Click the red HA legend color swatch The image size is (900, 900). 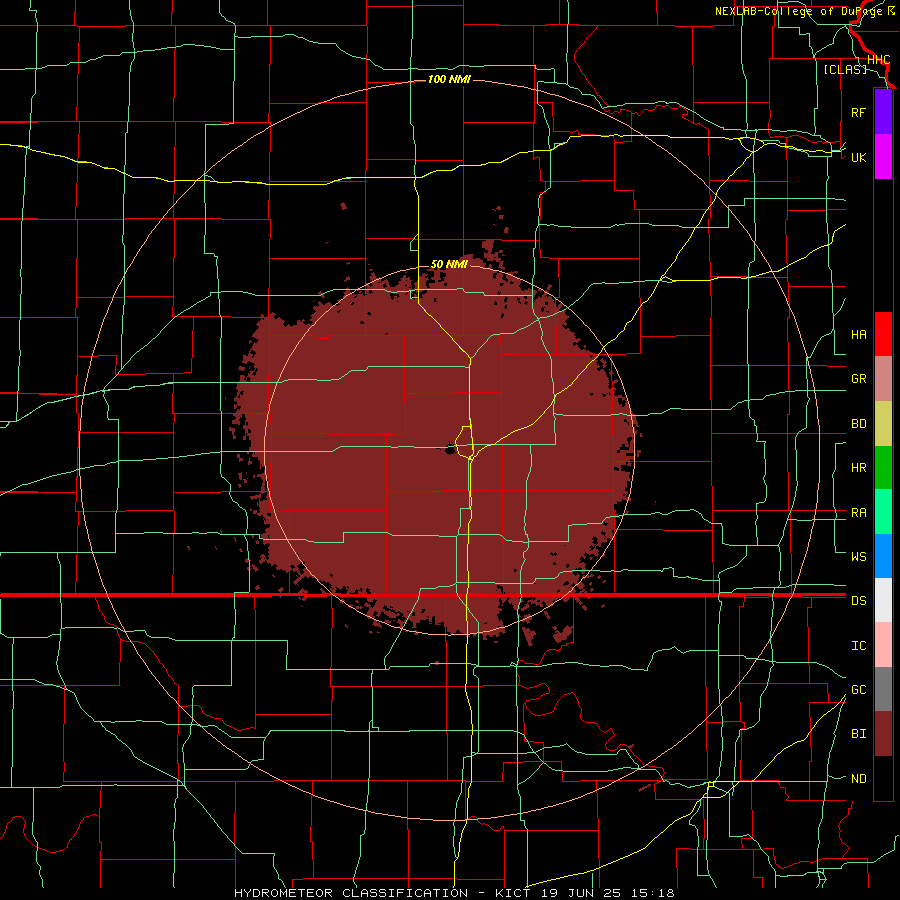883,334
